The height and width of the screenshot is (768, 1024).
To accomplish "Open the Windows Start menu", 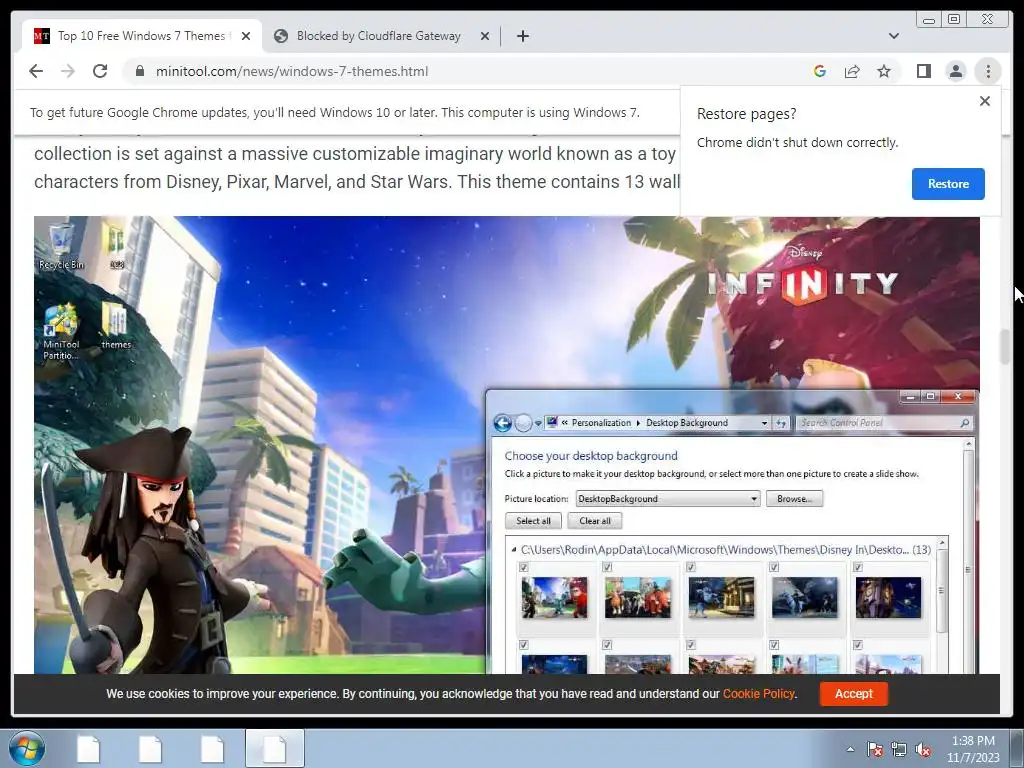I will click(x=27, y=748).
